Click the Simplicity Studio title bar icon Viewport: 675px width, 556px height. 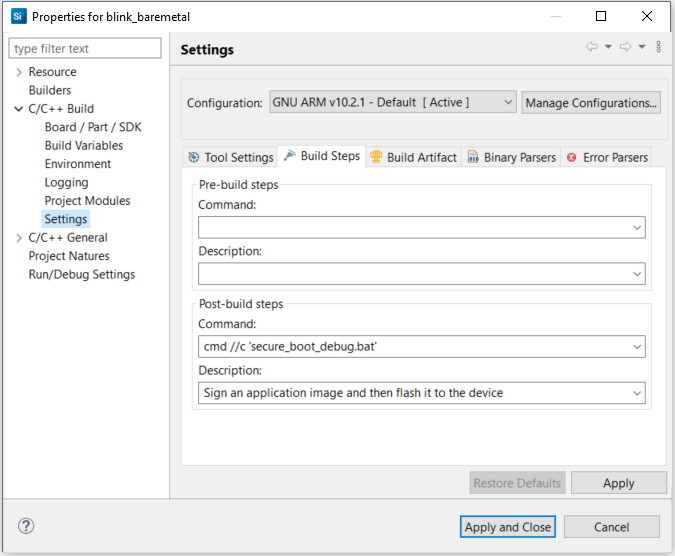pyautogui.click(x=17, y=16)
